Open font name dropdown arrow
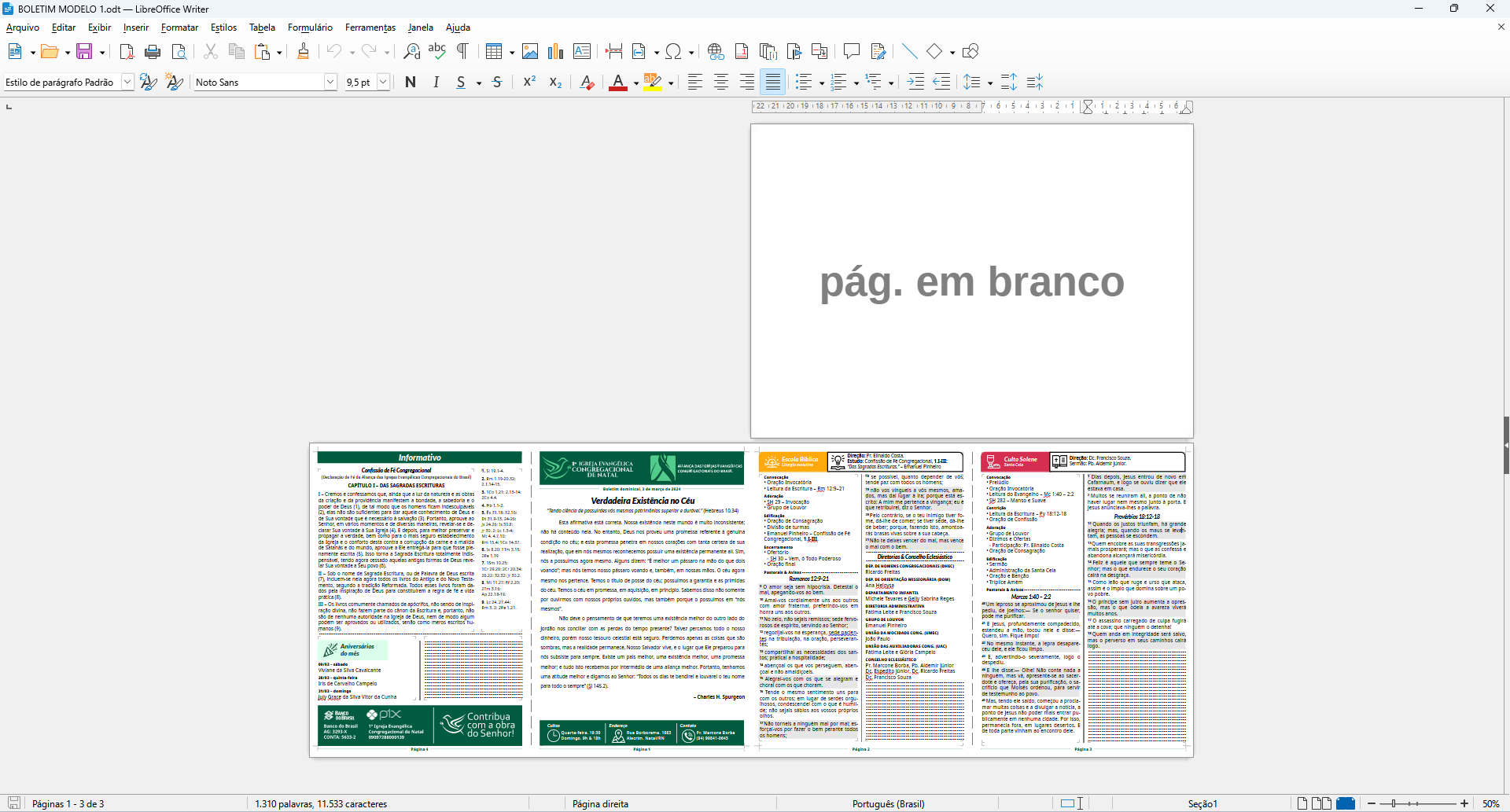 (x=330, y=82)
